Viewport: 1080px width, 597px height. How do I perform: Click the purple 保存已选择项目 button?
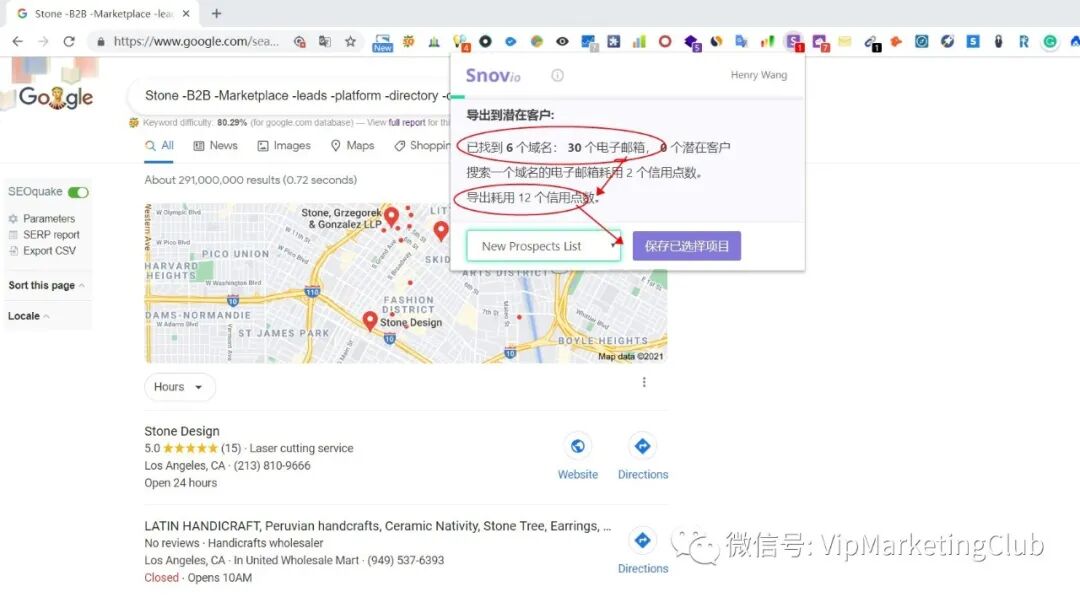(687, 246)
